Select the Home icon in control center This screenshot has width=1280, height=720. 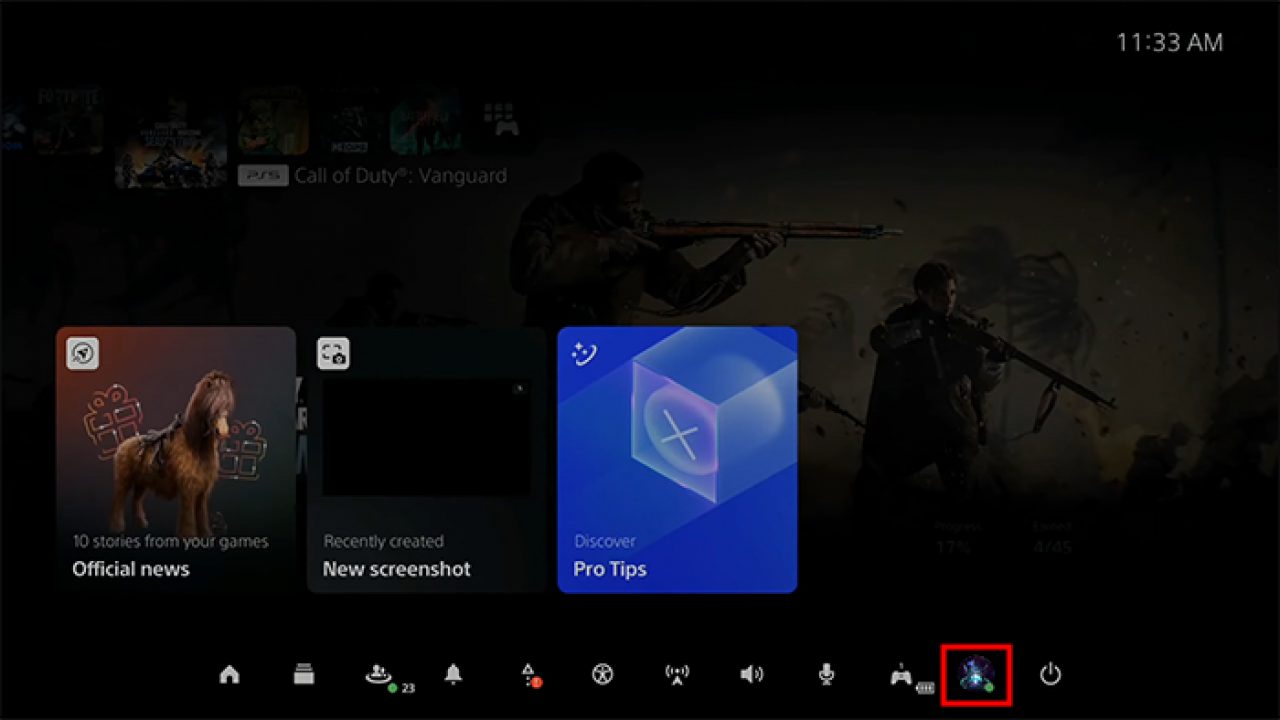[x=229, y=675]
